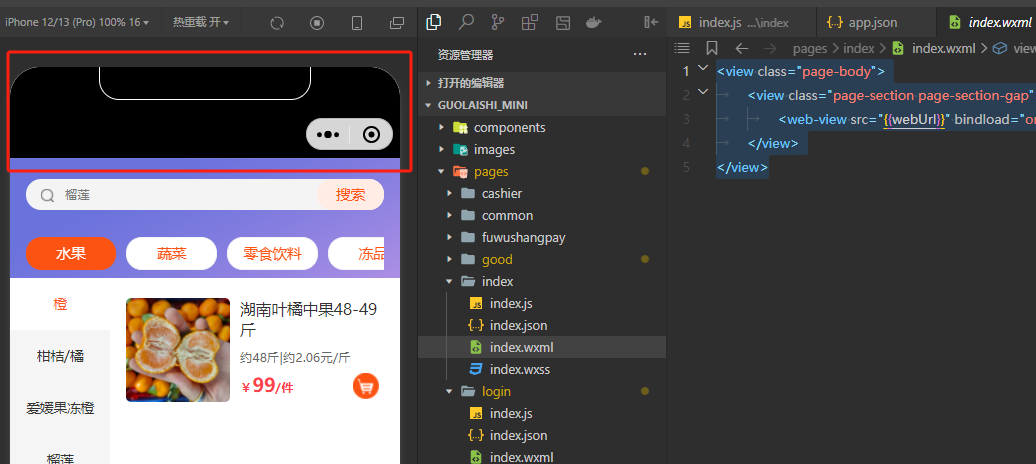Click the pages breadcrumb segment

click(x=810, y=48)
